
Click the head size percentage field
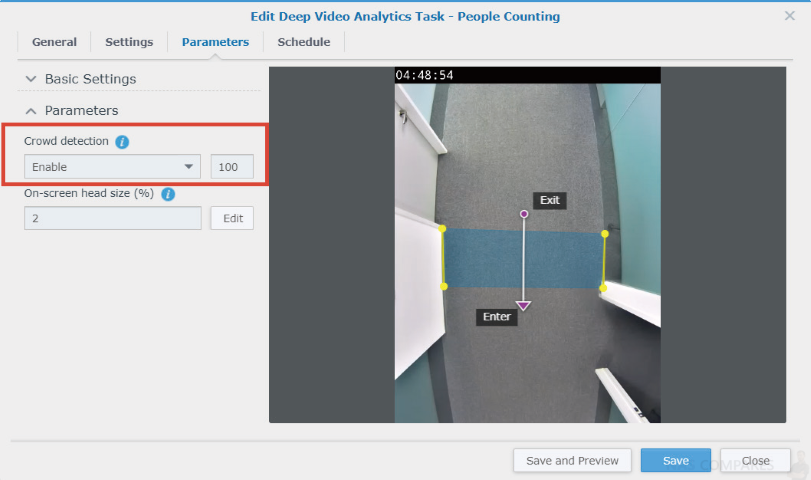[113, 218]
